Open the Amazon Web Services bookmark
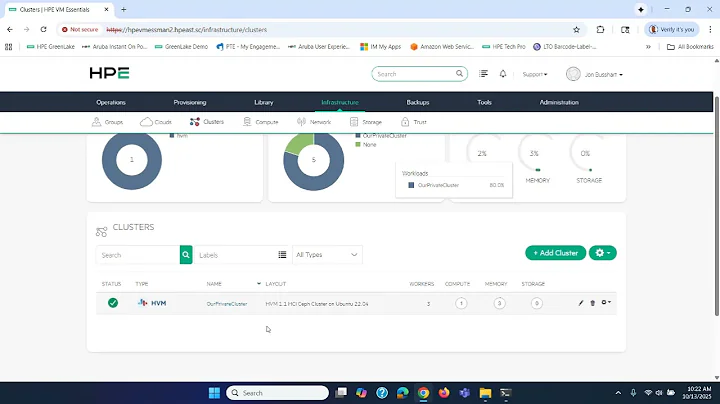720x404 pixels. (x=441, y=47)
